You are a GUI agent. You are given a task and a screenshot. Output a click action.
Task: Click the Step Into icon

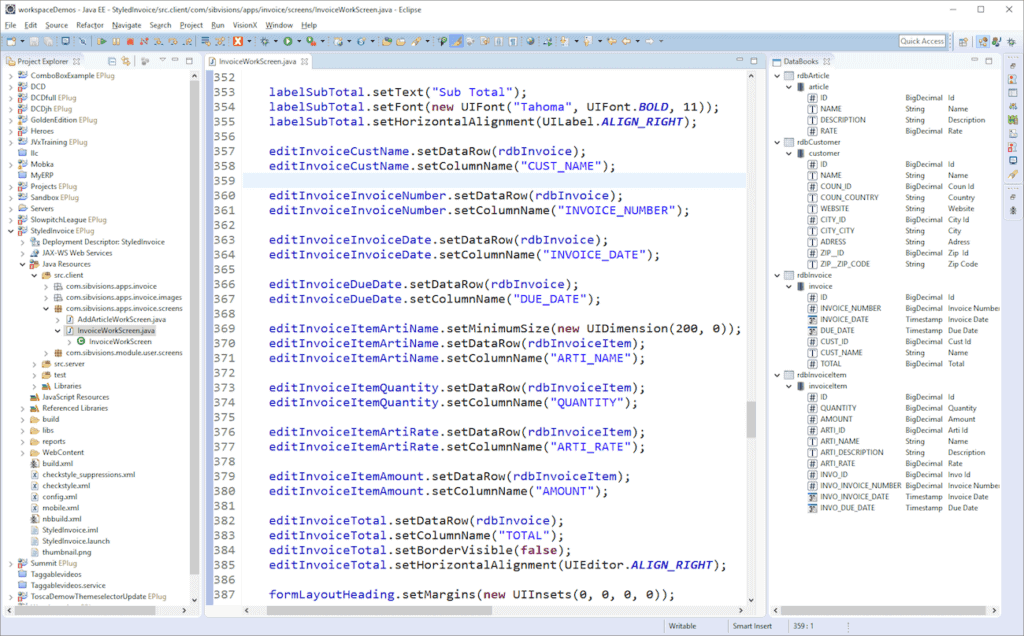click(x=159, y=41)
